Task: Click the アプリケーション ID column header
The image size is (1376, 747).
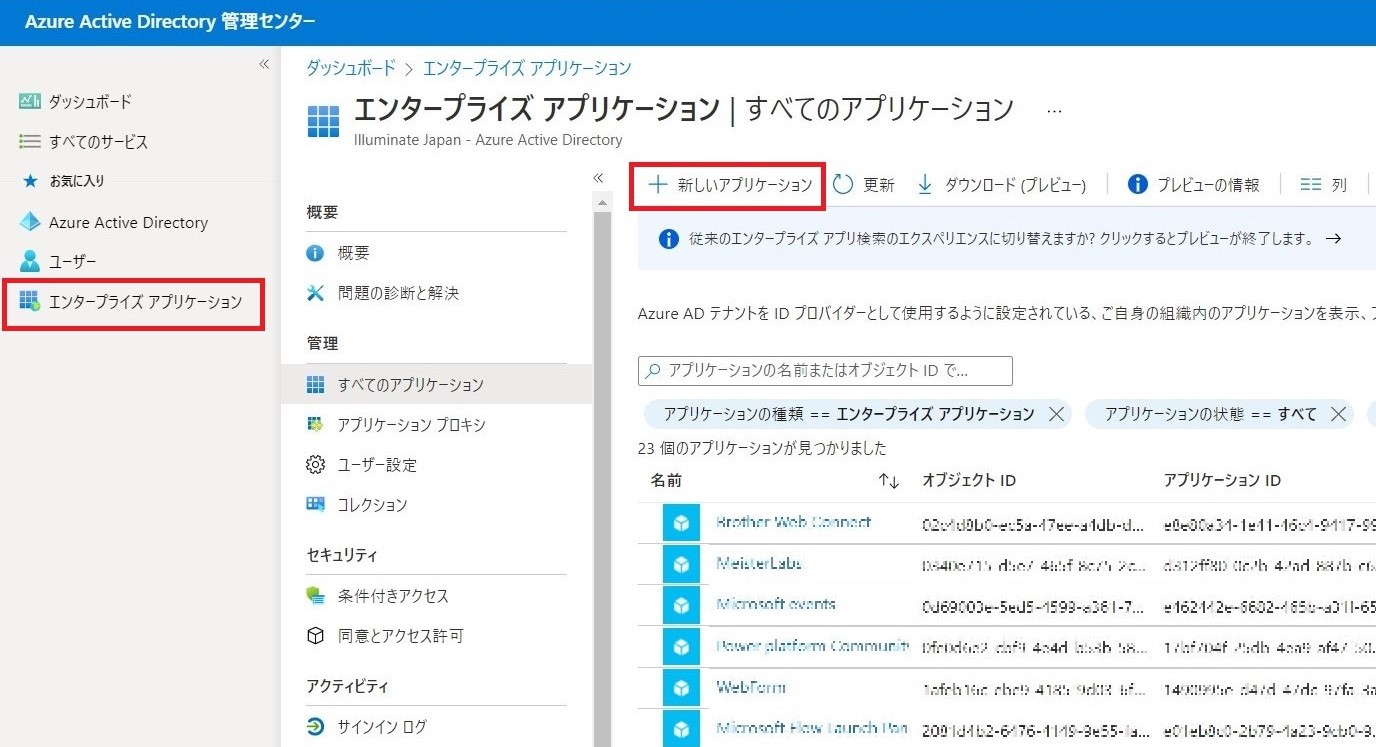Action: coord(1222,481)
